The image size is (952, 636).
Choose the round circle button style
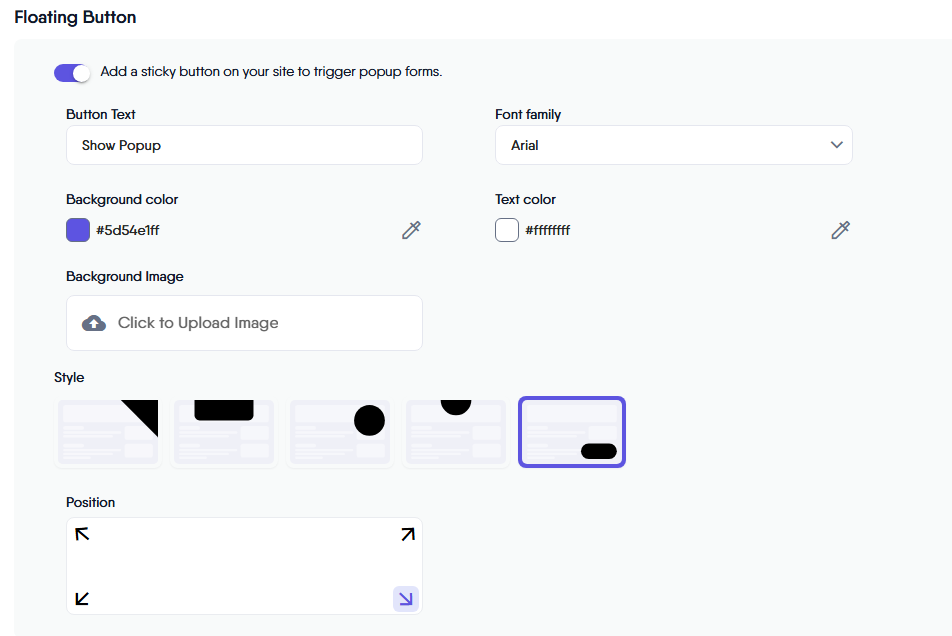pos(339,432)
